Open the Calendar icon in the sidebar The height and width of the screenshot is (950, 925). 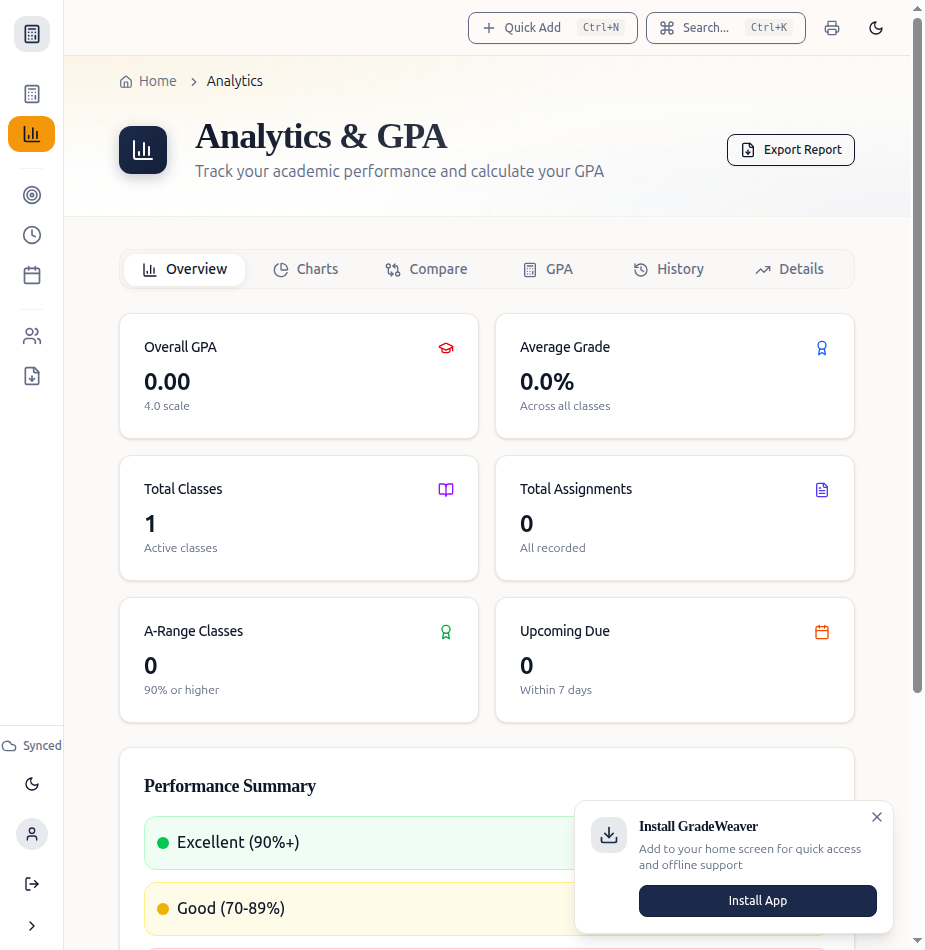tap(31, 275)
